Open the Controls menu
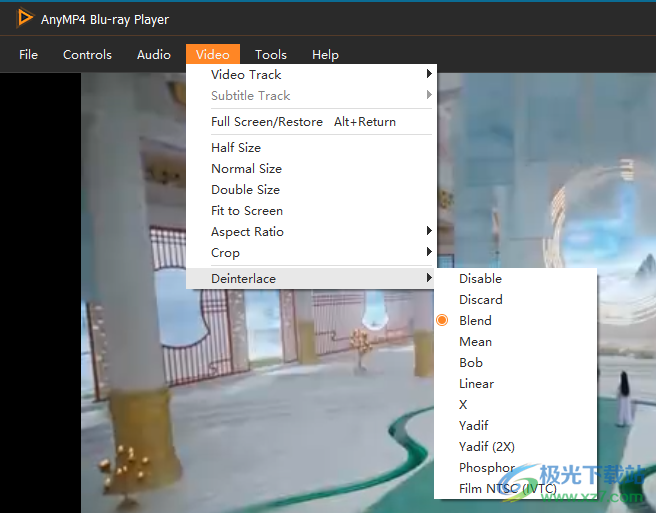 click(x=87, y=54)
